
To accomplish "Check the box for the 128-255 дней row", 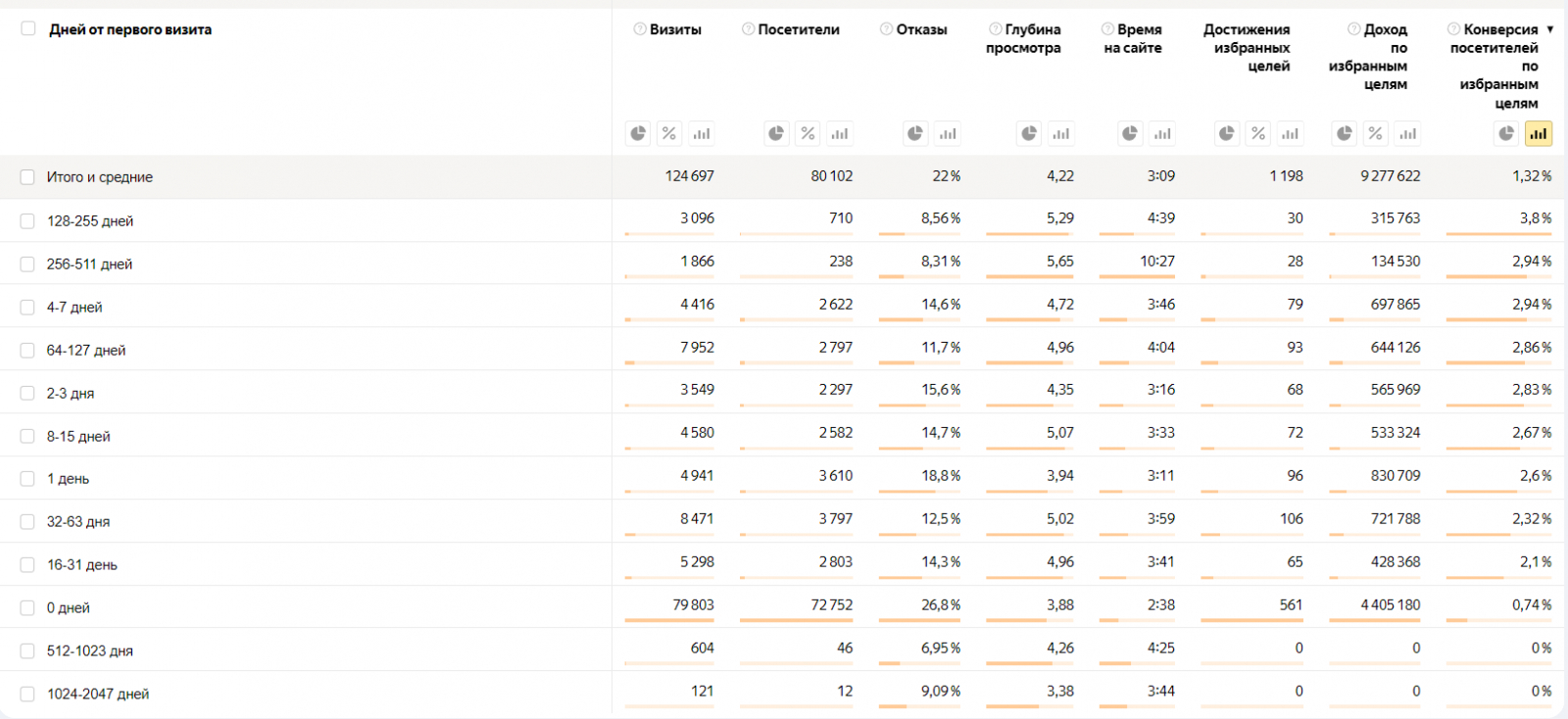I will tap(27, 221).
